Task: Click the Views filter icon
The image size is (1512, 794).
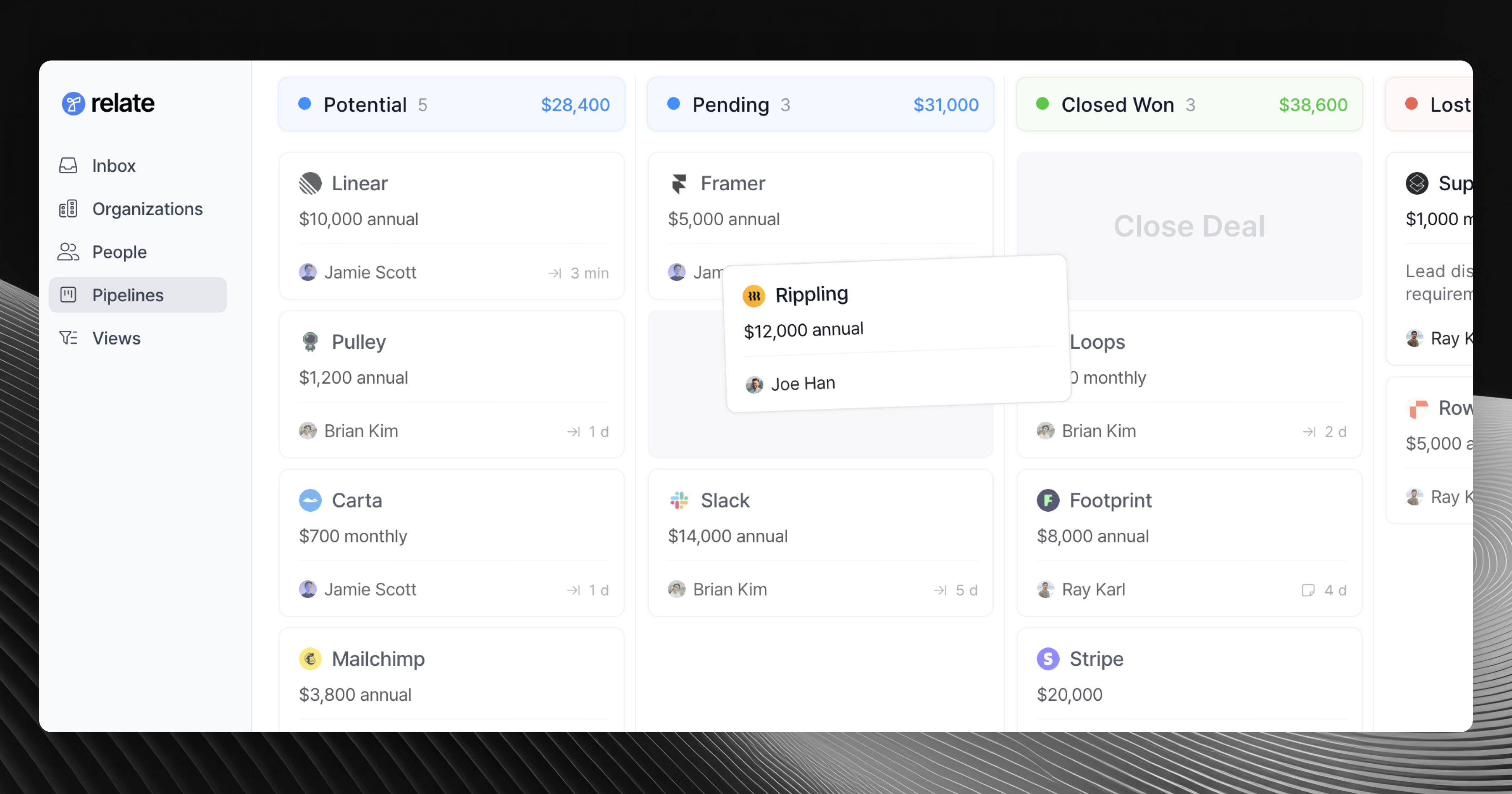Action: (68, 338)
